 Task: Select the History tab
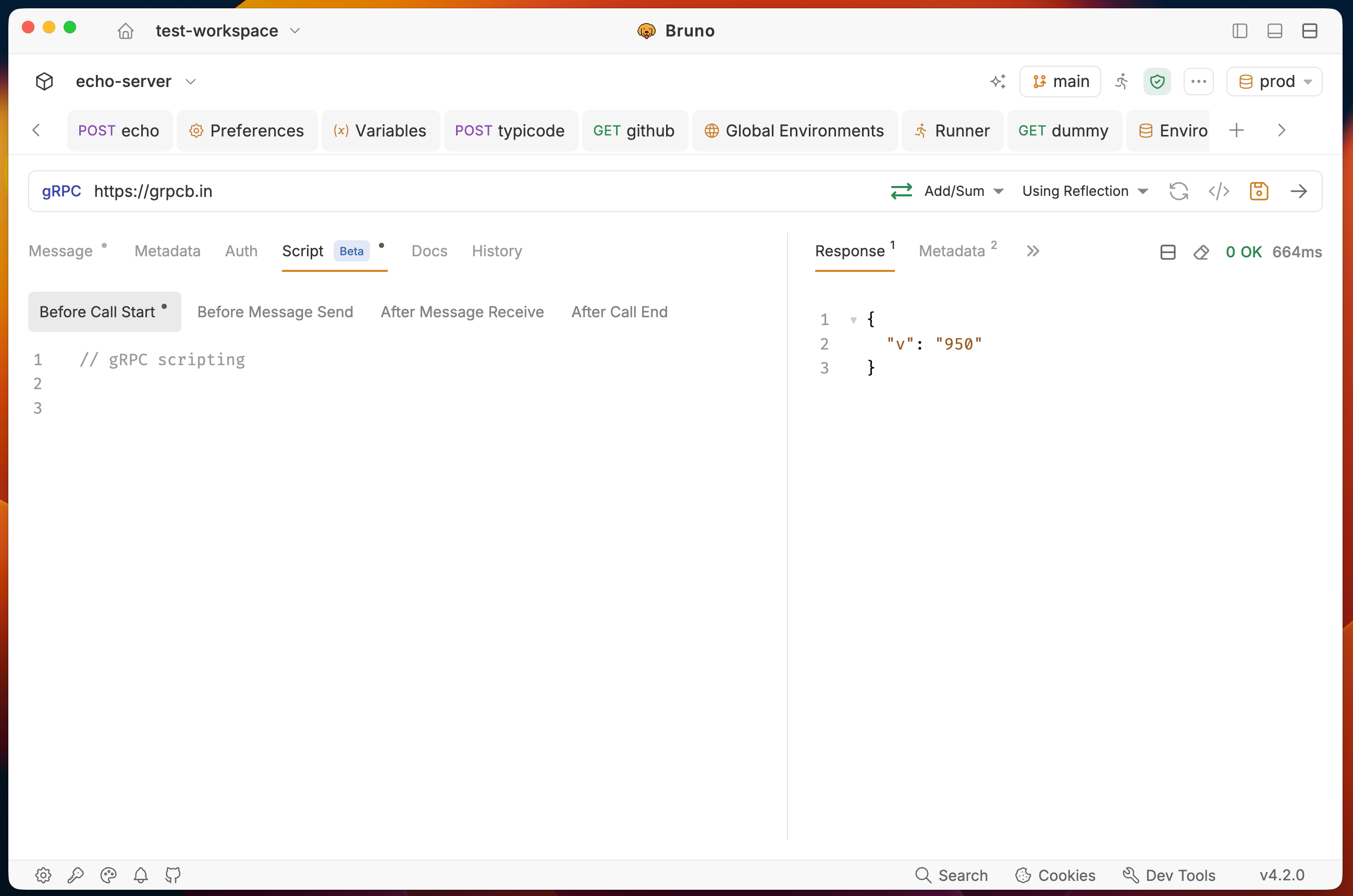pyautogui.click(x=497, y=252)
